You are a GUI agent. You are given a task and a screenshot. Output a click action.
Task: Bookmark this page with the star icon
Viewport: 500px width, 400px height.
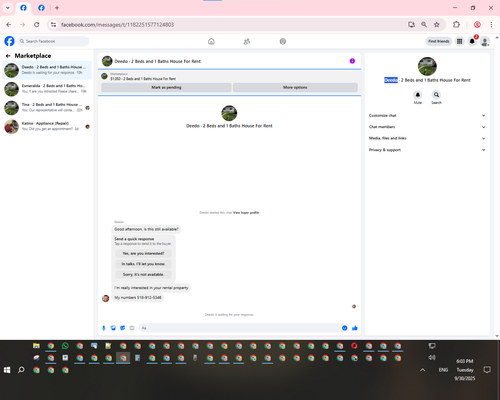tap(437, 24)
